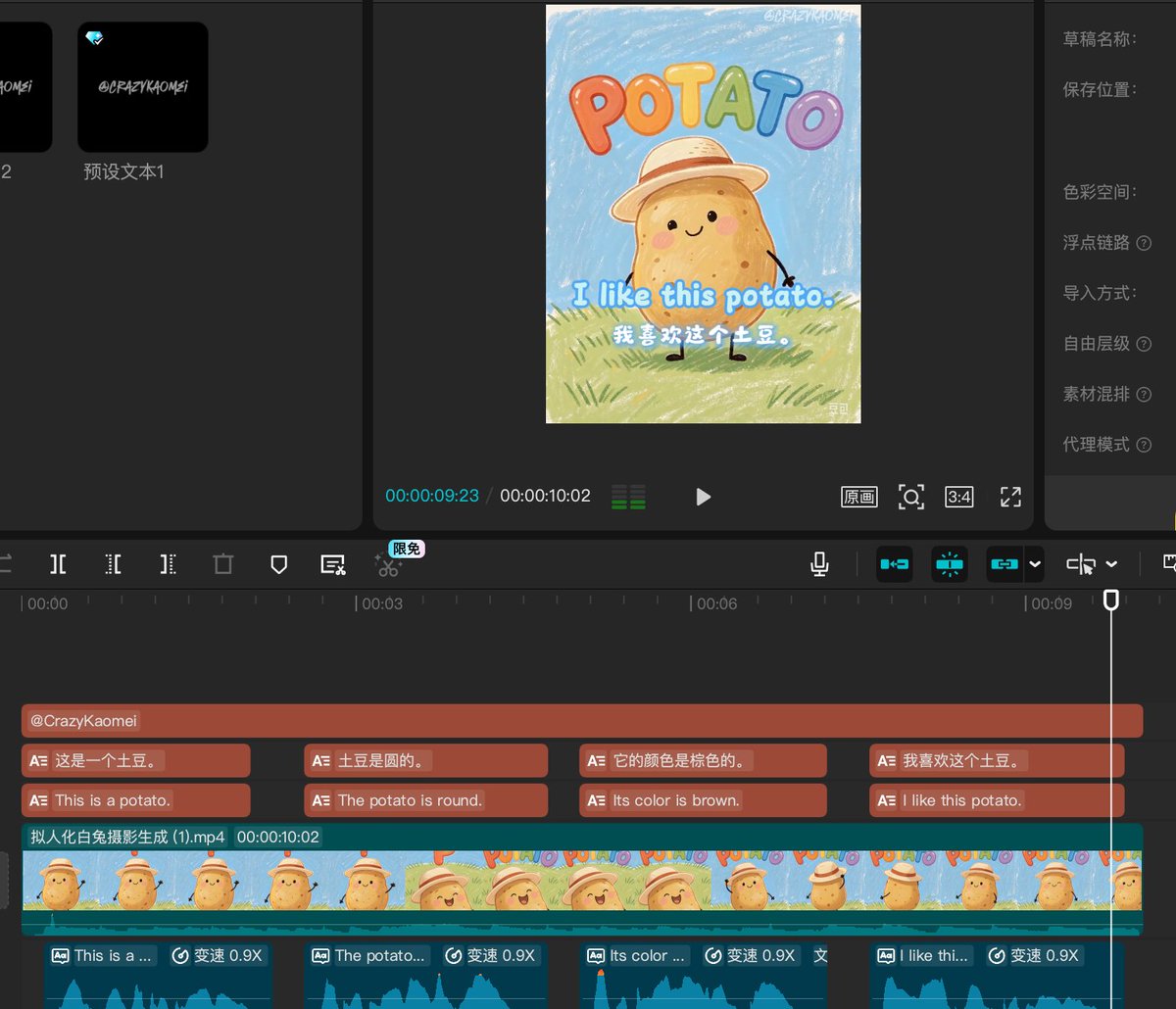The height and width of the screenshot is (1009, 1176).
Task: Click the playhead handle on the ruler
Action: [1111, 600]
